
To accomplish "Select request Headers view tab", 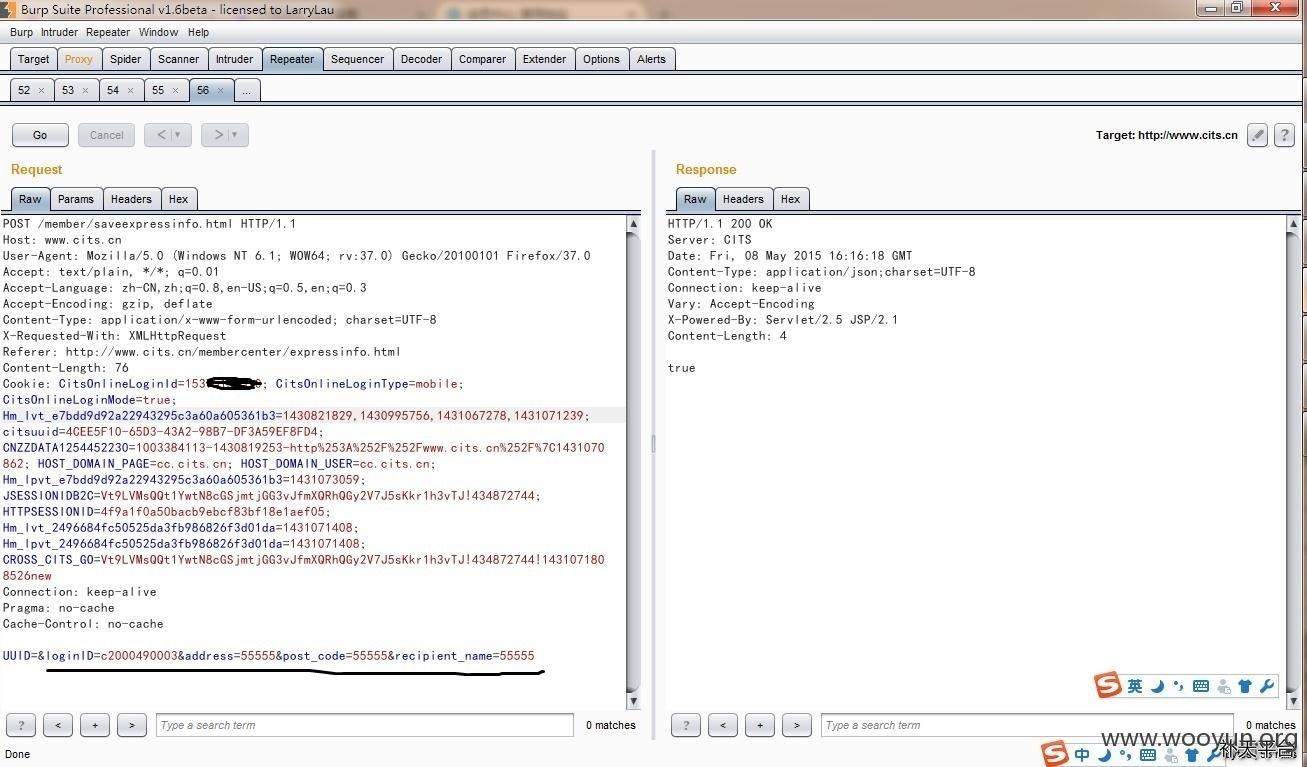I will tap(131, 199).
